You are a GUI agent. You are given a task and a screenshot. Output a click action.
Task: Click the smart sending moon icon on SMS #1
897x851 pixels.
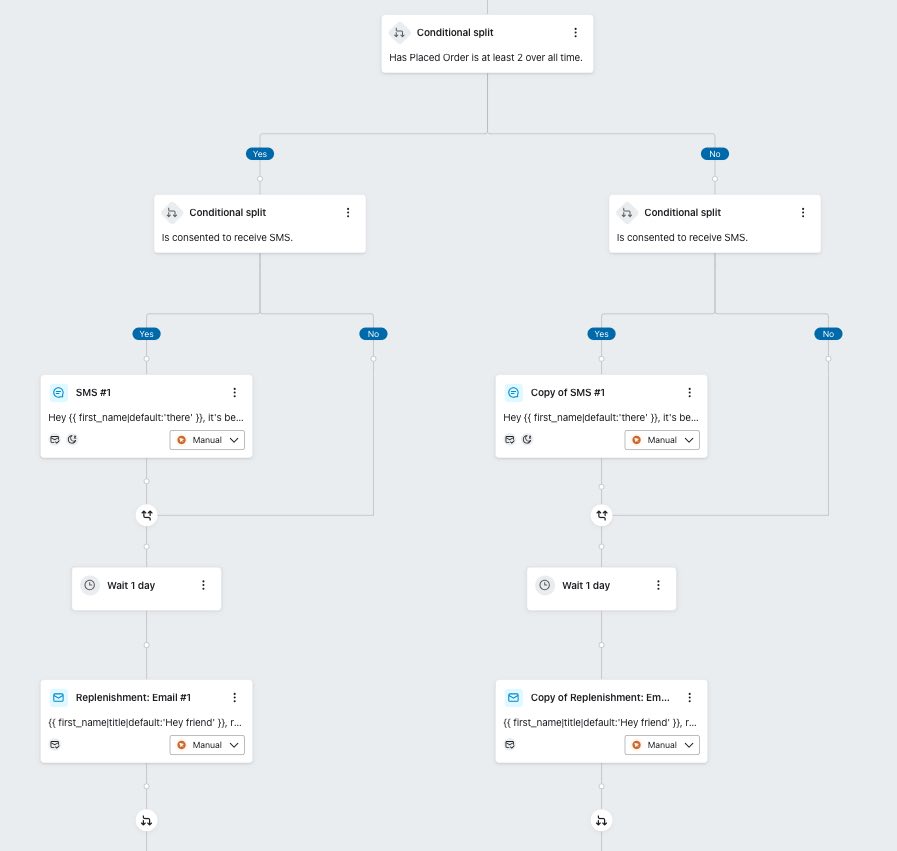tap(71, 439)
